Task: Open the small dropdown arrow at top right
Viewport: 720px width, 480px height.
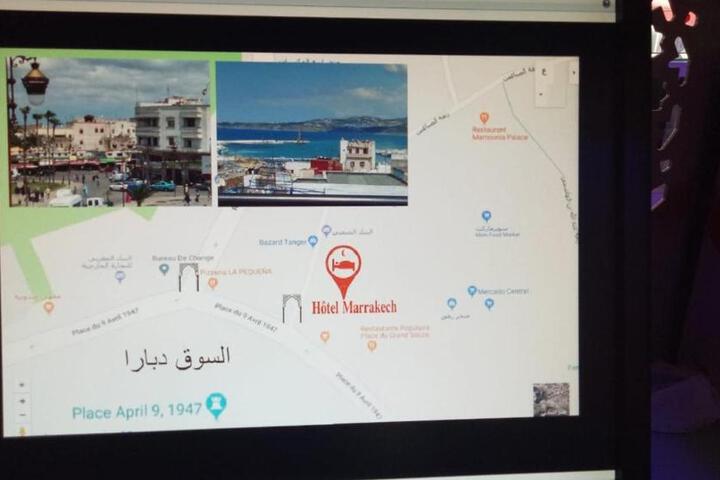Action: click(574, 72)
